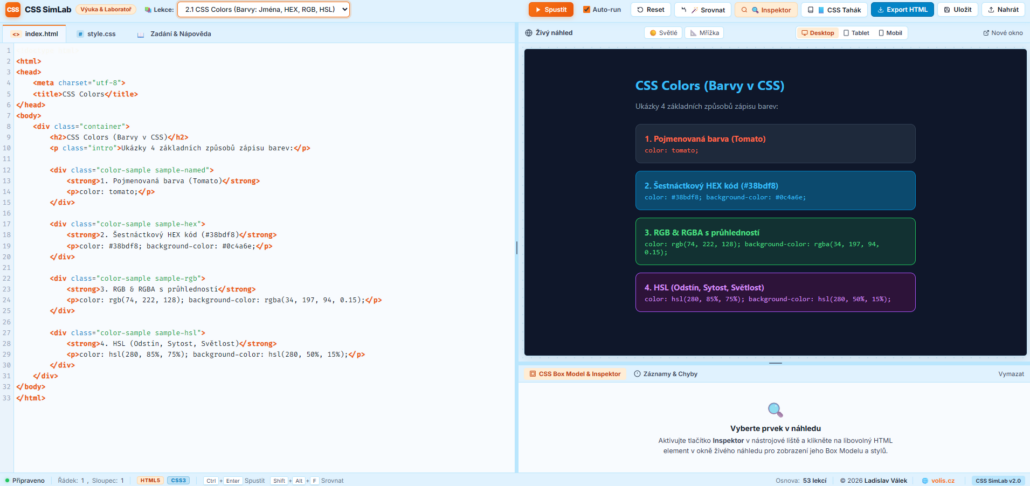Click the CSS Colors (Barvy v CSS) preview heading
The image size is (1030, 486).
tap(710, 86)
